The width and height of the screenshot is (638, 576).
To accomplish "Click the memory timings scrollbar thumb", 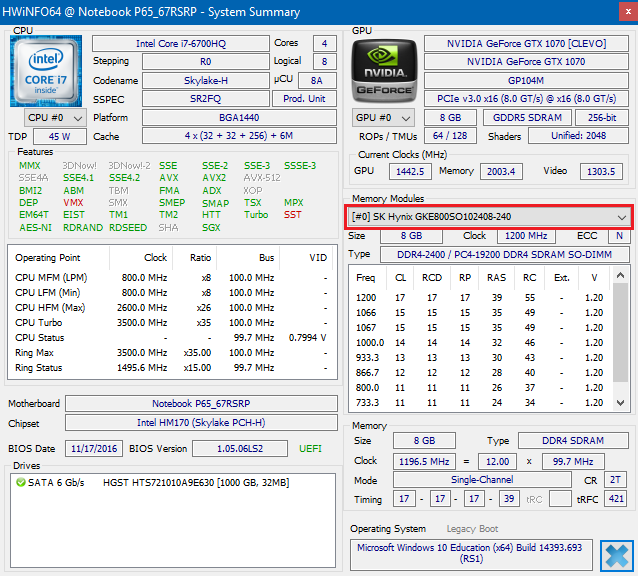I will coord(620,333).
